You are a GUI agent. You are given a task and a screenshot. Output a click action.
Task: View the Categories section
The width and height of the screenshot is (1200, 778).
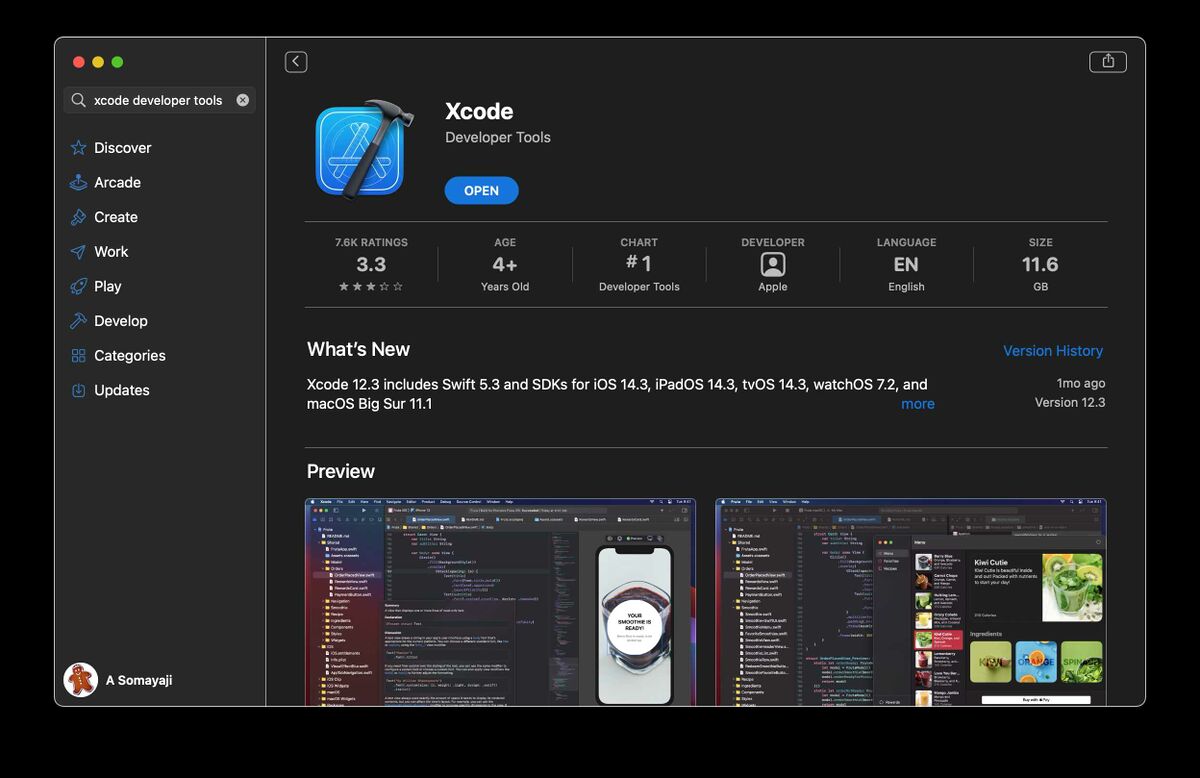click(x=129, y=355)
